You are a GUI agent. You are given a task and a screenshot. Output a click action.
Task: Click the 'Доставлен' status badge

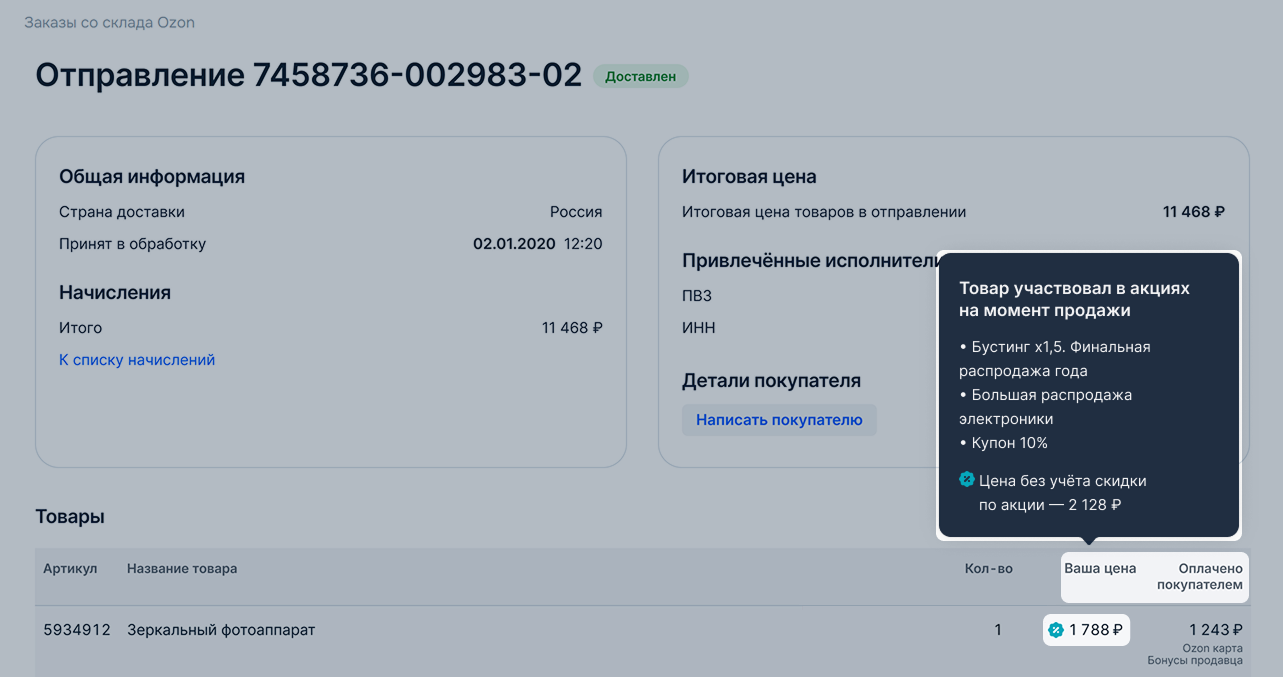click(640, 76)
